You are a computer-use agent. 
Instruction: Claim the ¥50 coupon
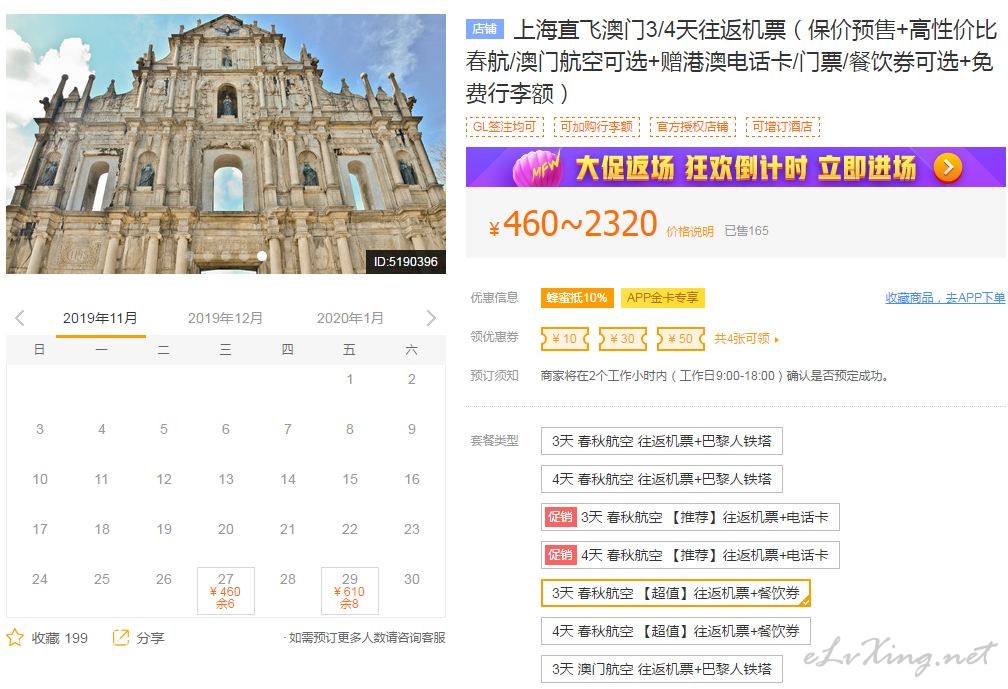(x=680, y=339)
